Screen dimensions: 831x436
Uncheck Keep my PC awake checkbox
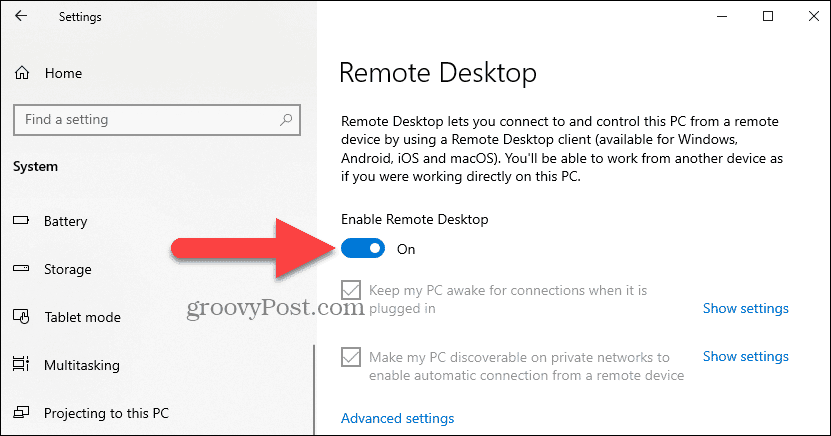tap(351, 290)
